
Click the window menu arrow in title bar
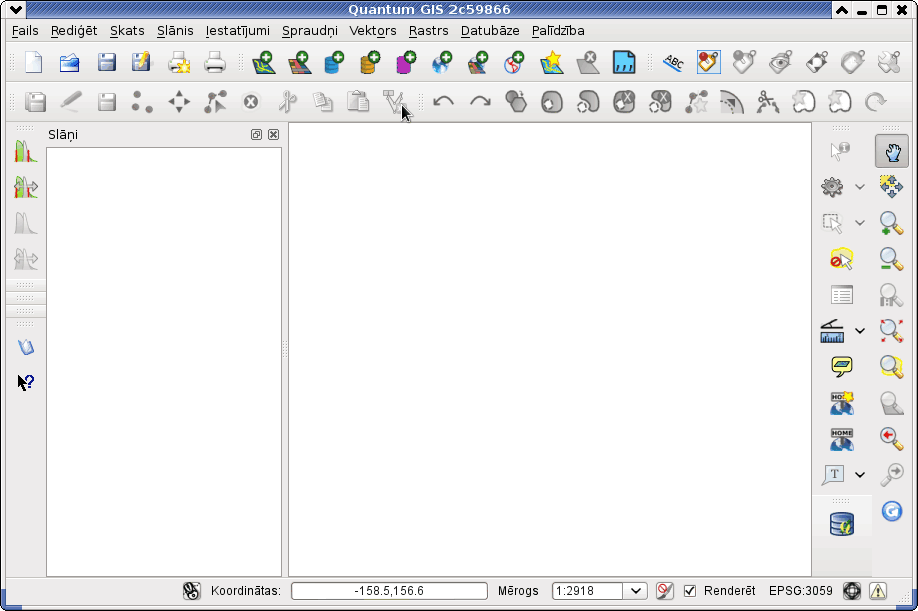coord(16,9)
